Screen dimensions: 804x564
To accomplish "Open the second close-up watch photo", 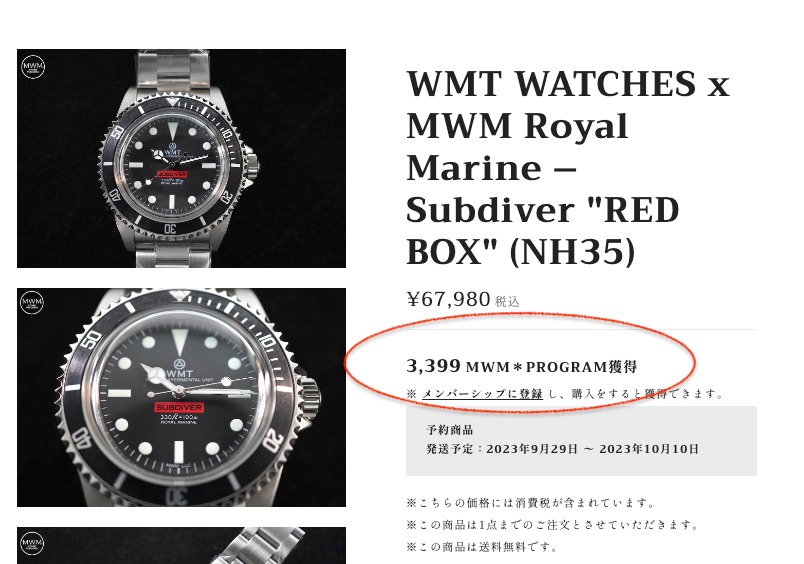I will tap(182, 397).
